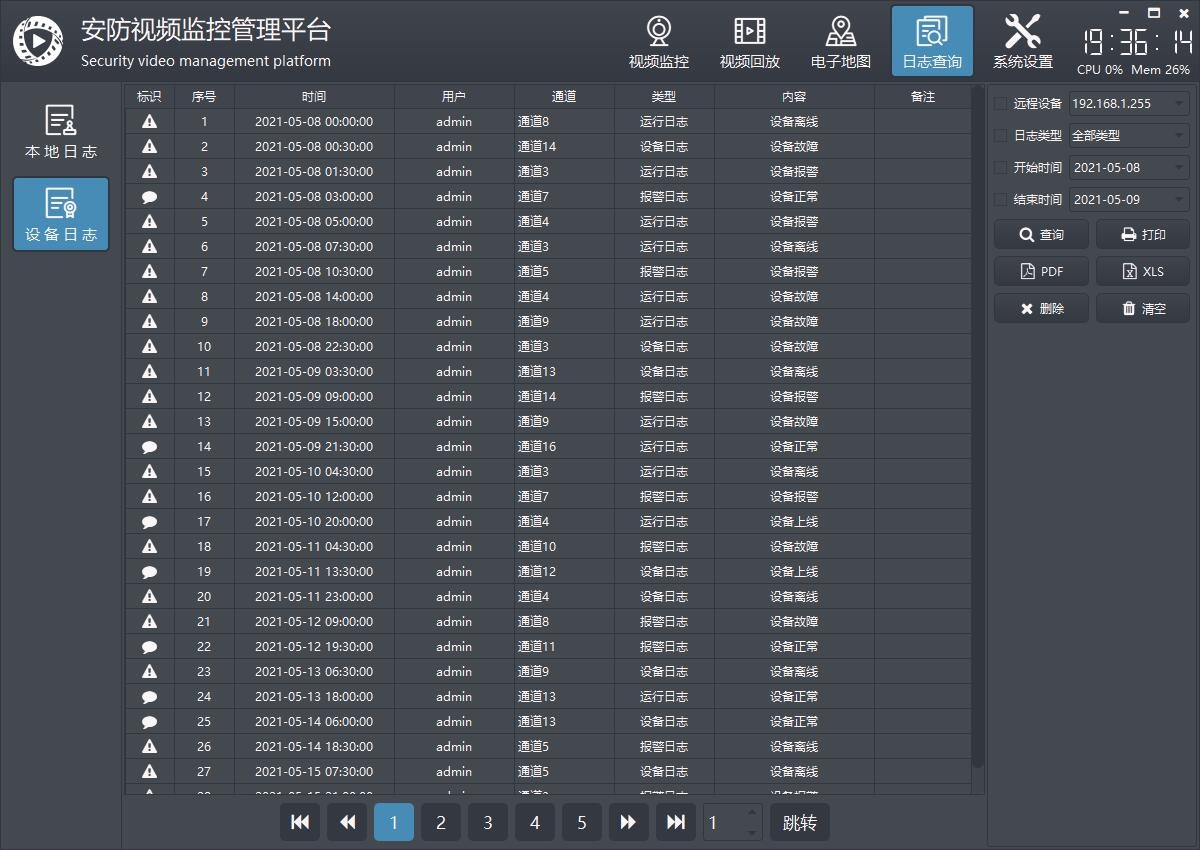Open the 电子地图 electronic map module

pos(840,42)
